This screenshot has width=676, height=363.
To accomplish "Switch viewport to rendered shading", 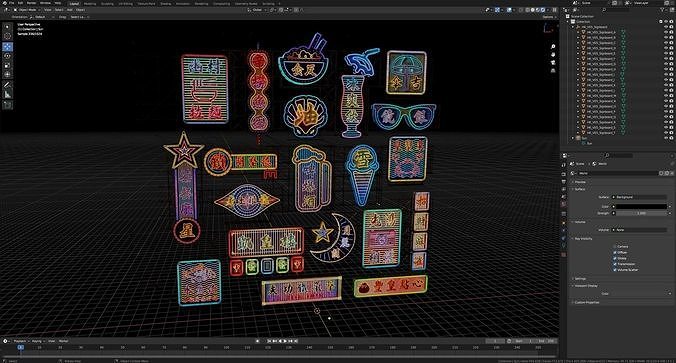I will coord(543,9).
